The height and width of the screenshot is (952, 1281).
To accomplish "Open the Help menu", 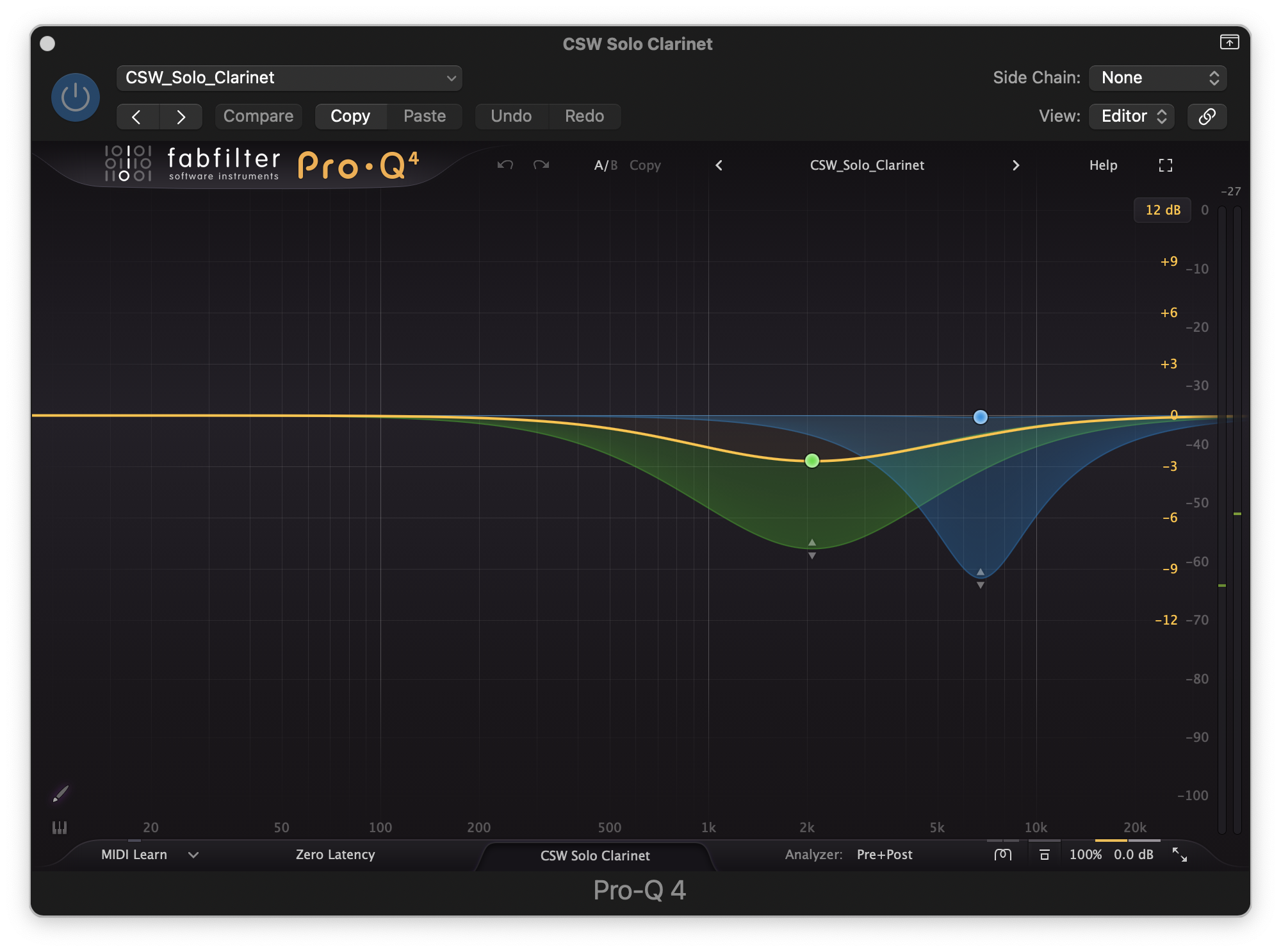I will (x=1103, y=165).
